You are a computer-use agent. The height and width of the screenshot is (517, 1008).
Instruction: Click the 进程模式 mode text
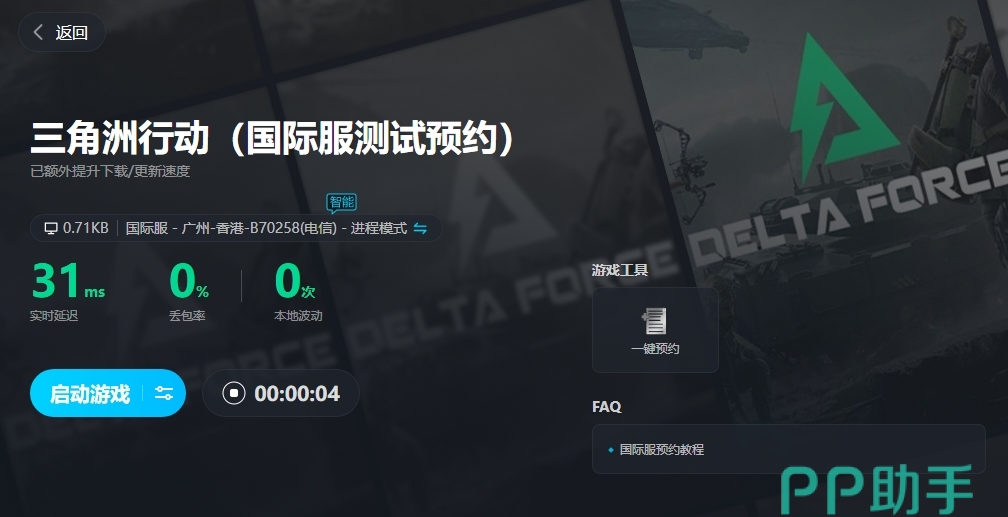coord(379,228)
